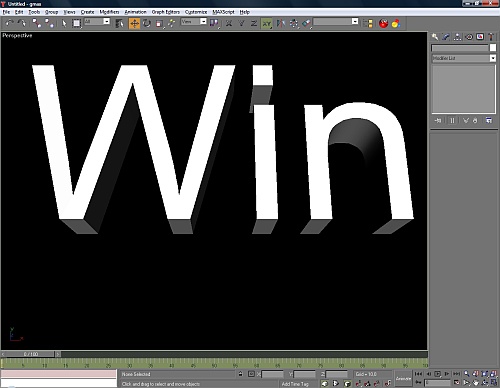Open the Group menu

[x=51, y=12]
